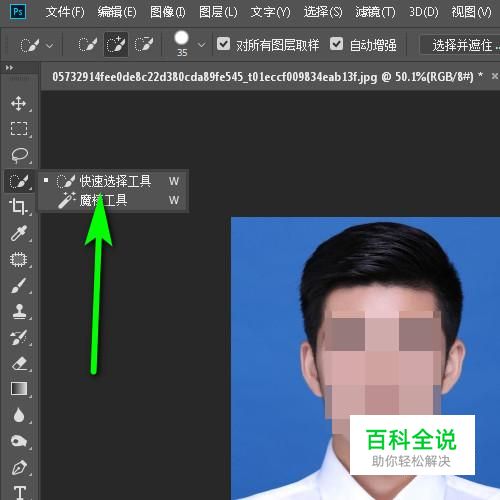Open 图像(I) menu
This screenshot has width=500, height=500.
(168, 12)
